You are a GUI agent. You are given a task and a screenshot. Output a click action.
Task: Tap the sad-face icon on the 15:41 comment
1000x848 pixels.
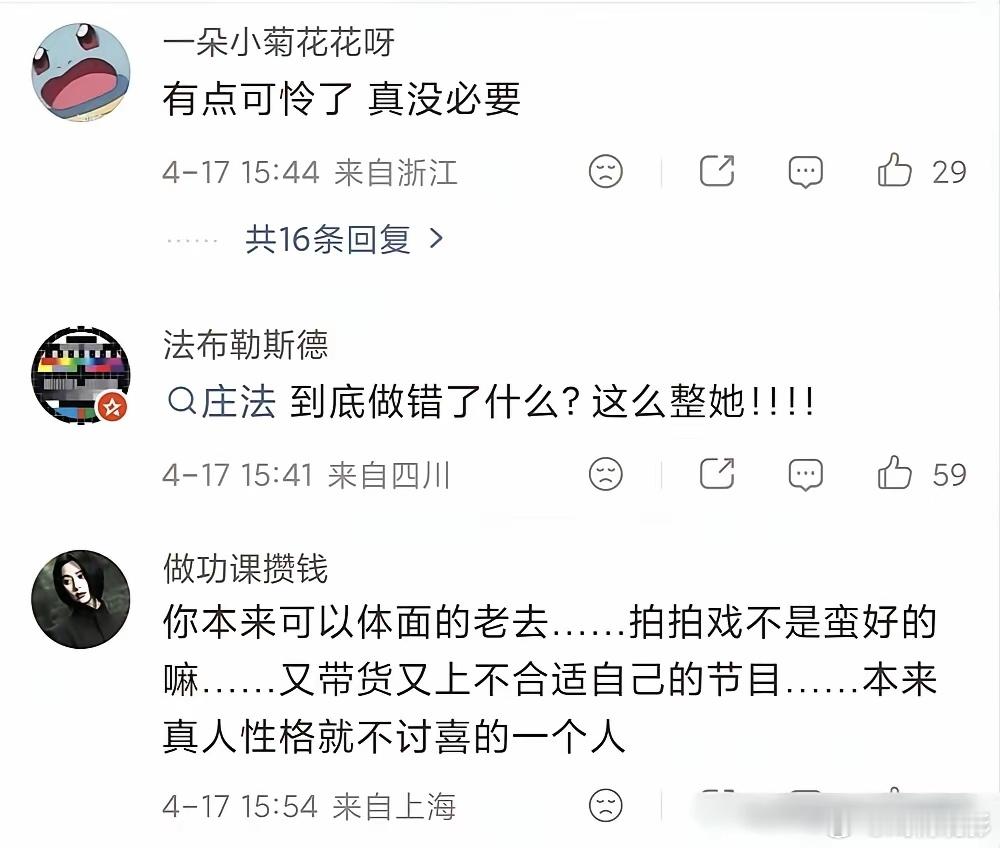(x=605, y=474)
